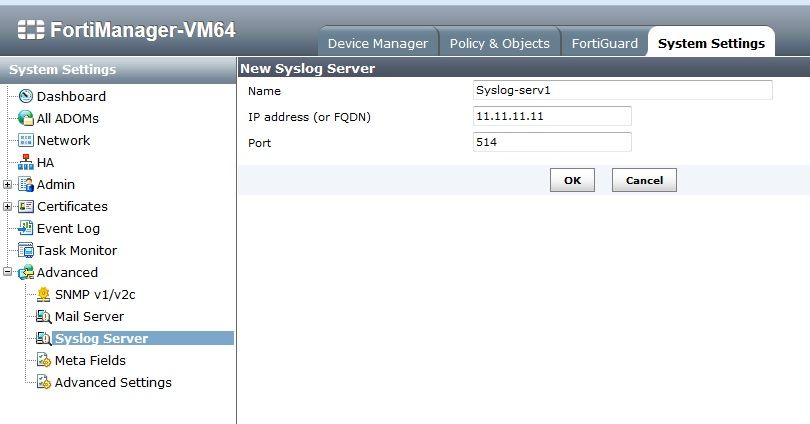Open the Policy & Objects tab
Screen dimensions: 810x424
coord(499,43)
